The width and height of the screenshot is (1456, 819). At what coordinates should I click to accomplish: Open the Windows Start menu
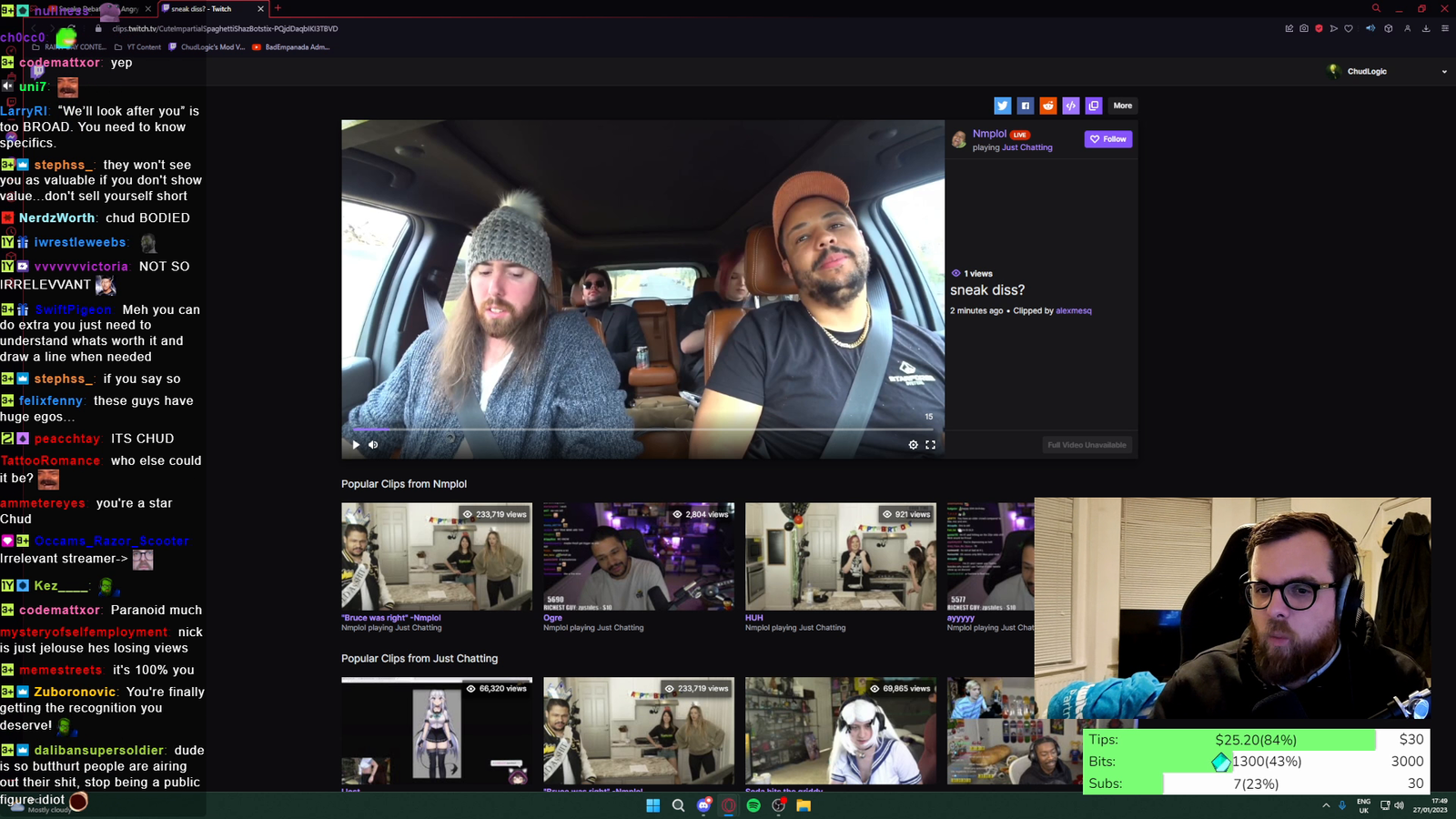(652, 805)
